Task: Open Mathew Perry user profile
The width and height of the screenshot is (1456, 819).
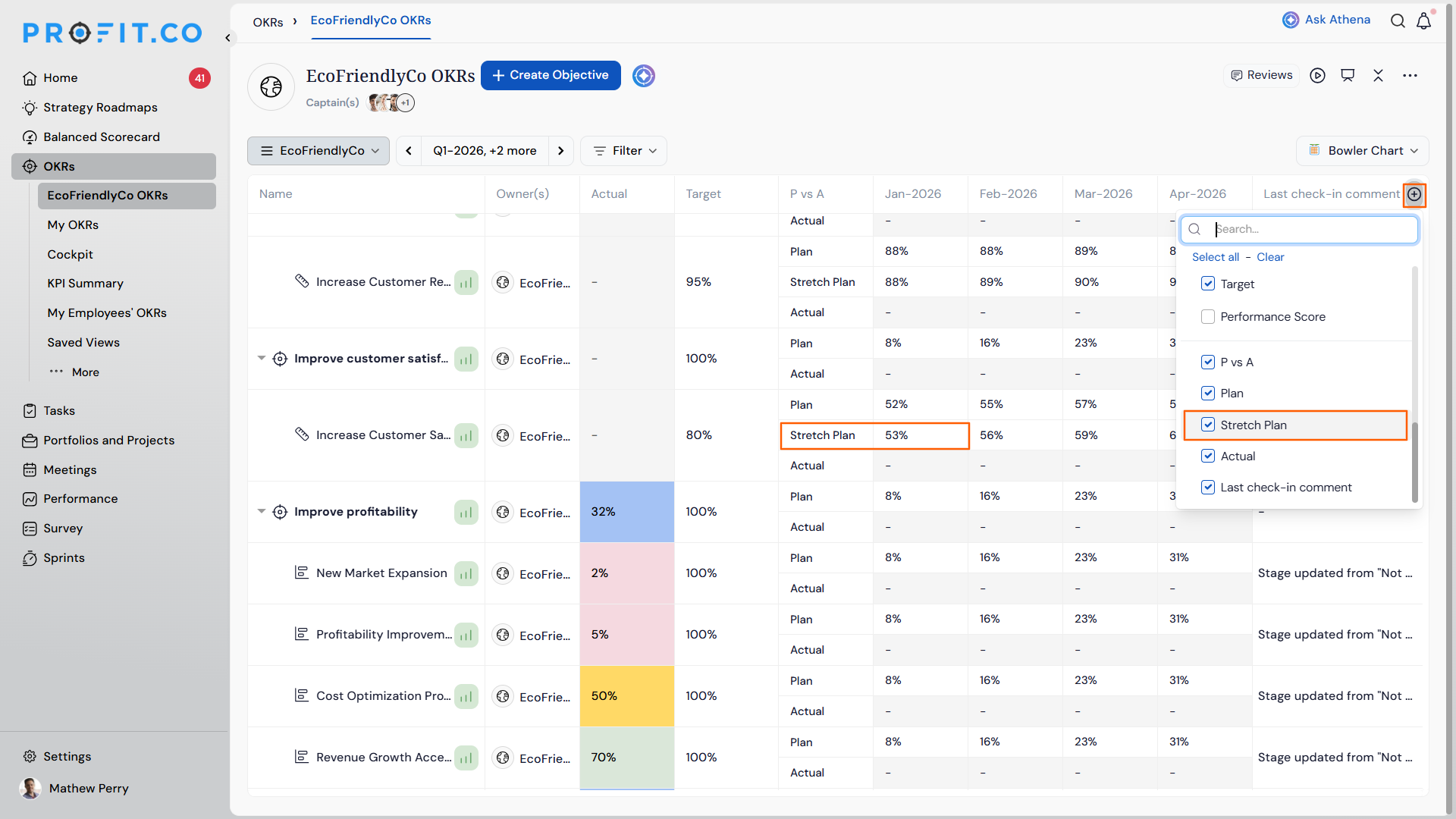Action: [74, 789]
